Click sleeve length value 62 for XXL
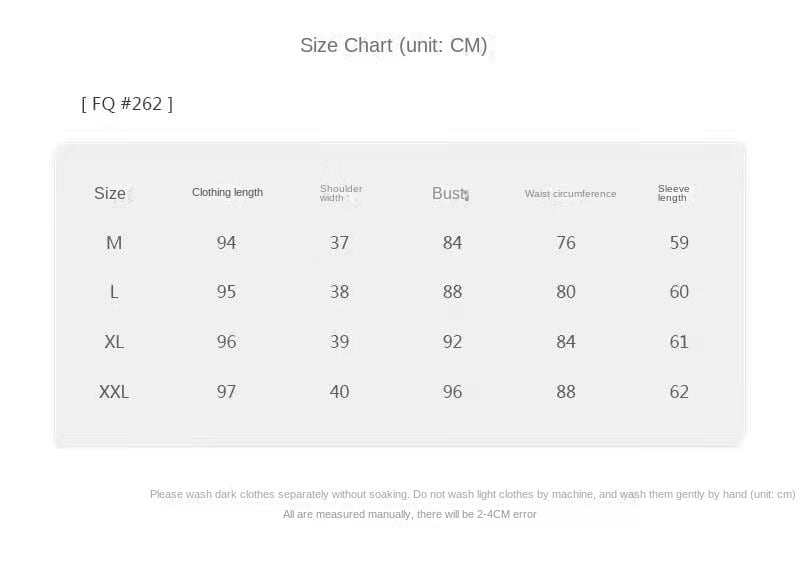Viewport: 800px width, 563px height. [679, 392]
